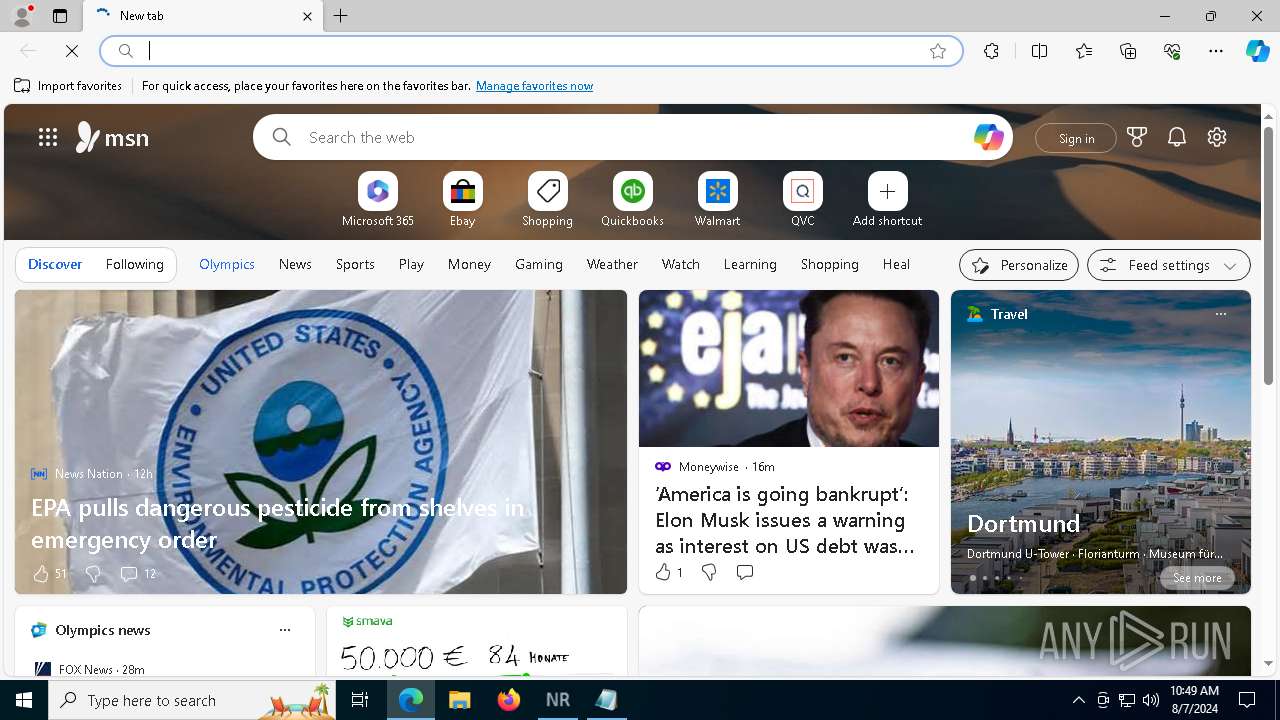Screen dimensions: 1280x720
Task: Click the Sign in button
Action: pos(1076,138)
